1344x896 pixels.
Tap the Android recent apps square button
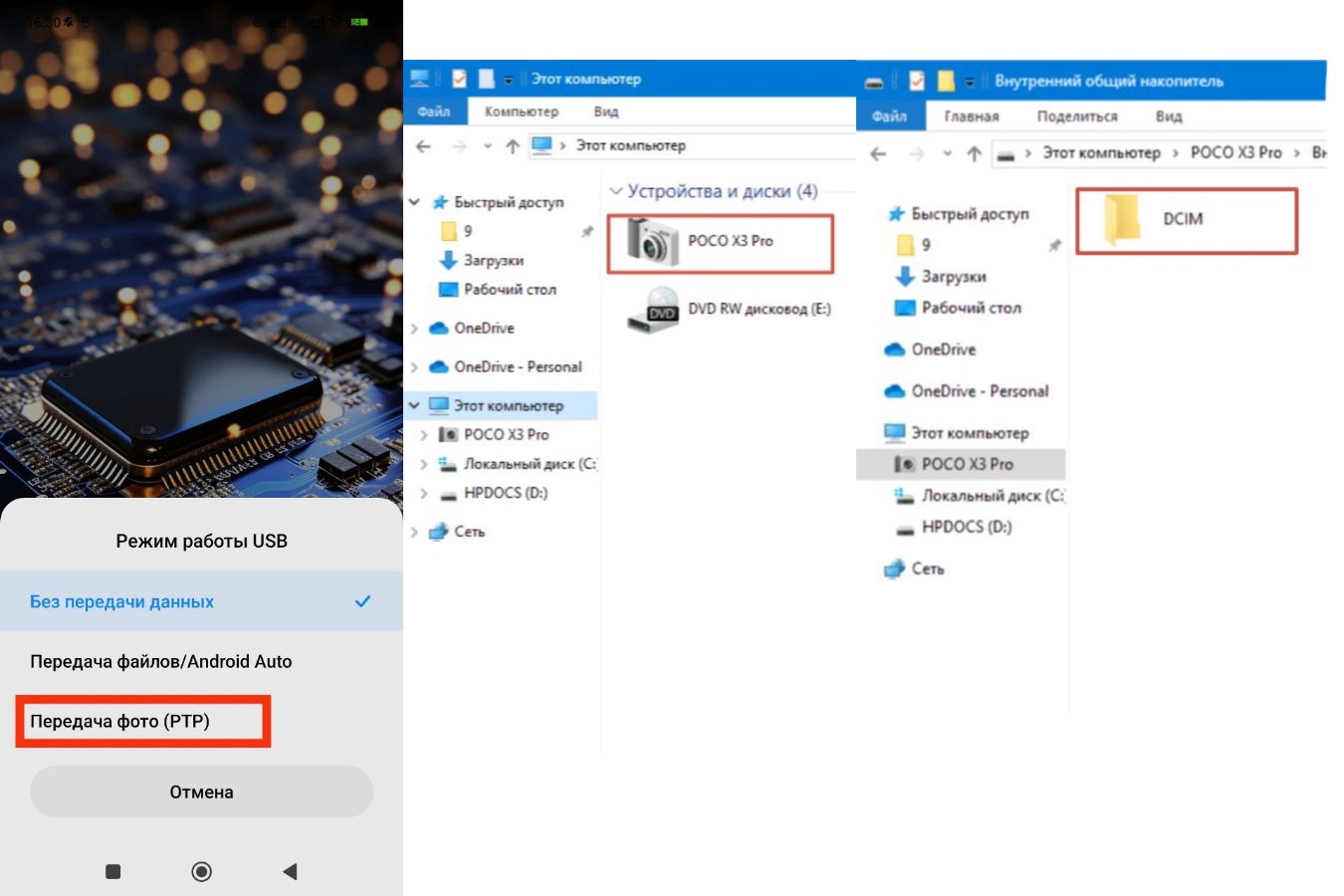click(113, 872)
